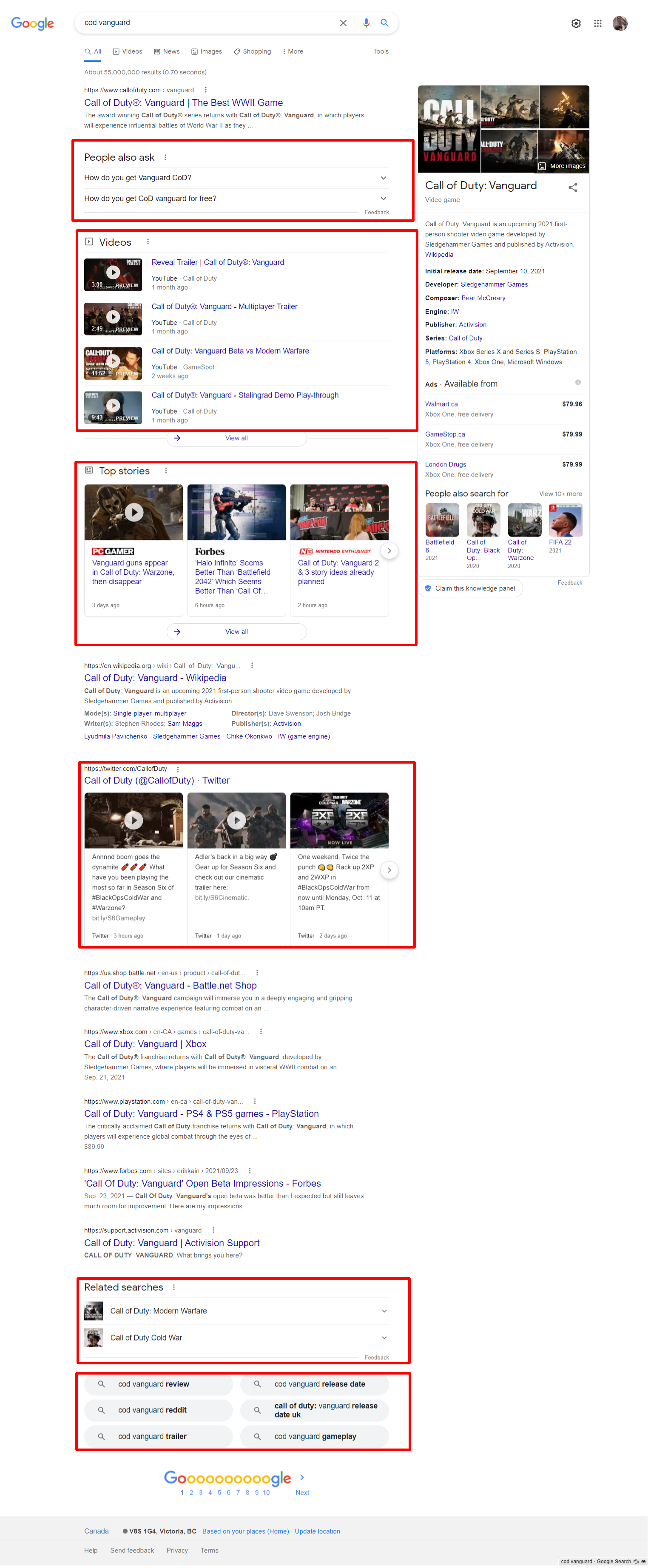648x1568 pixels.
Task: Open Walmart.ca shopping link
Action: (x=441, y=404)
